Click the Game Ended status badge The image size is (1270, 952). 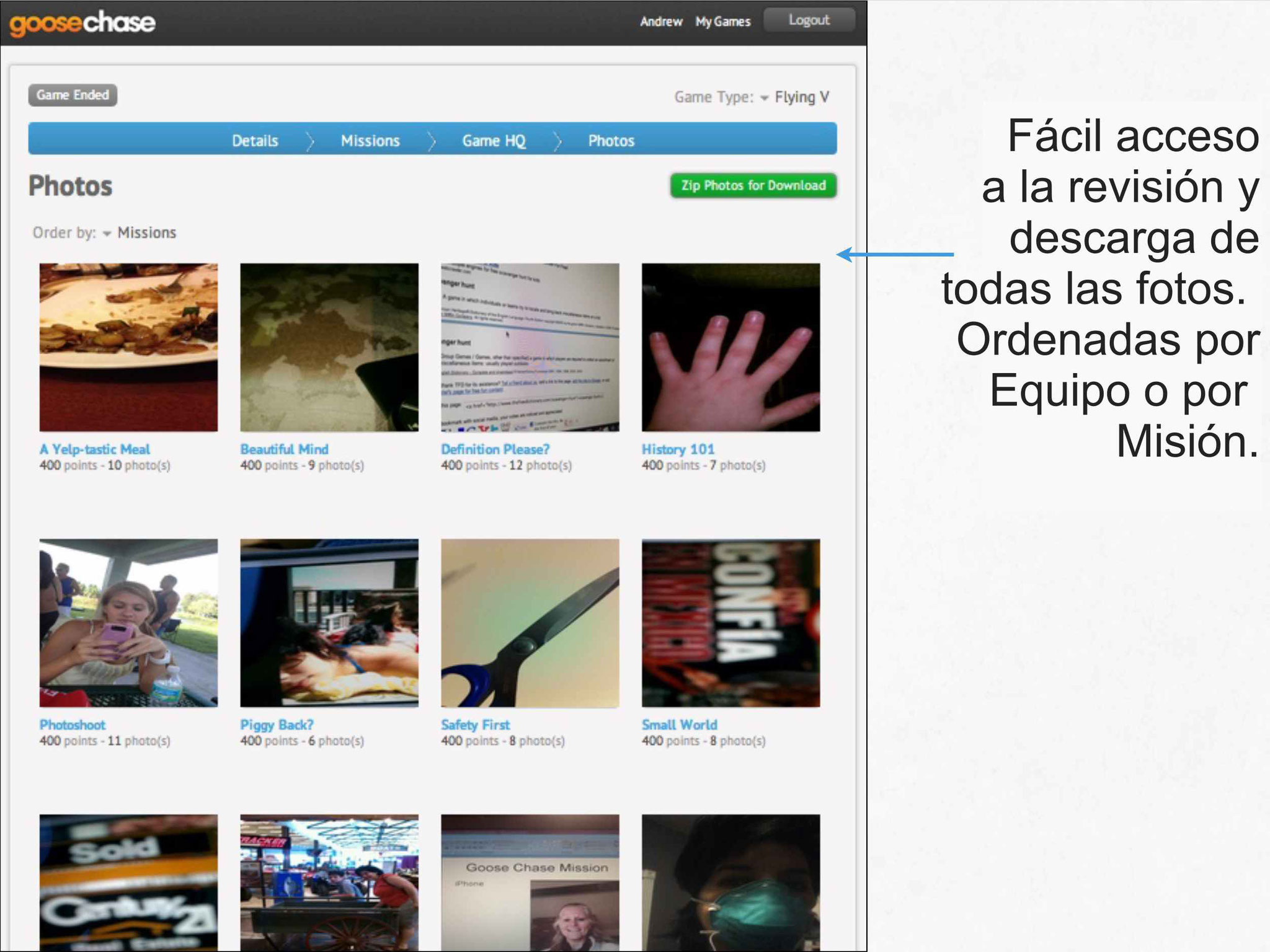click(x=73, y=95)
